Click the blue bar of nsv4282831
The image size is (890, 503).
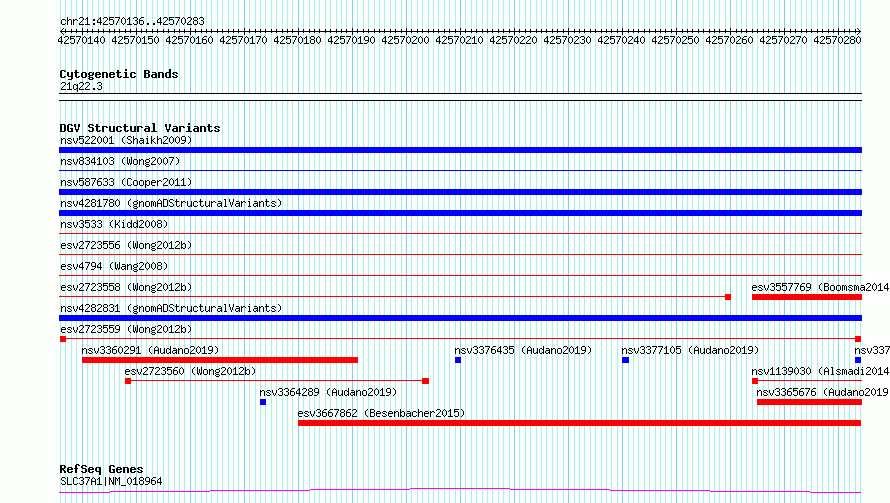(x=460, y=318)
